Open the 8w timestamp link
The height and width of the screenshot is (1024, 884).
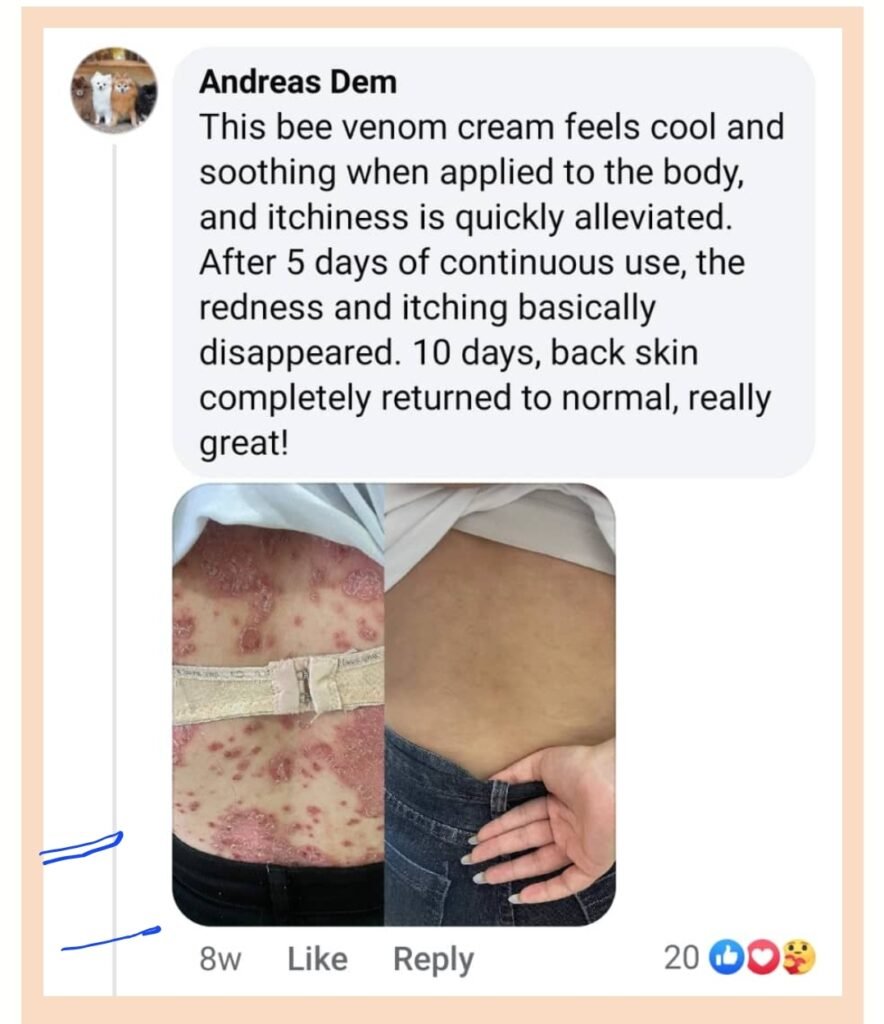click(x=220, y=959)
